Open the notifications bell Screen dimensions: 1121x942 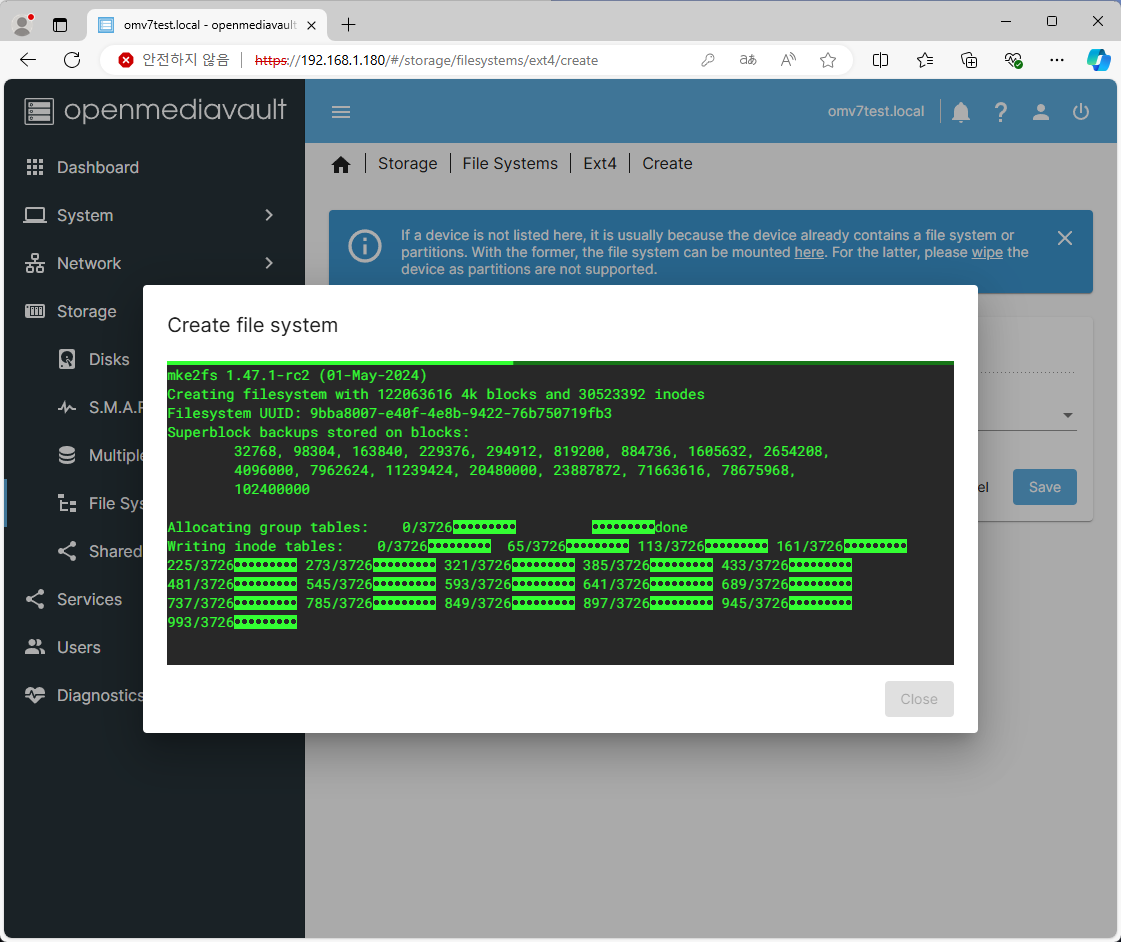[961, 112]
